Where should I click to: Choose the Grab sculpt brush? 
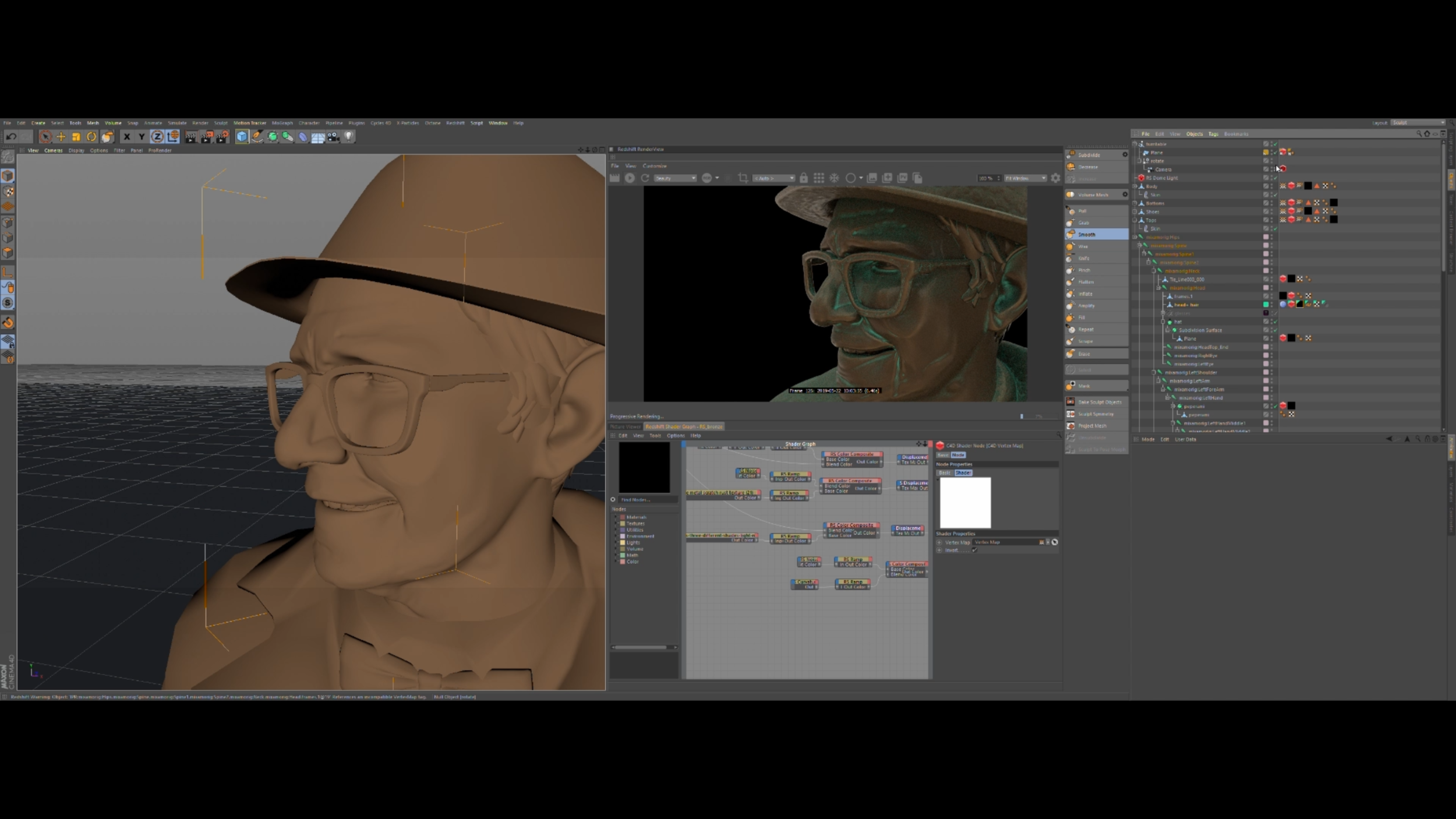(x=1083, y=223)
